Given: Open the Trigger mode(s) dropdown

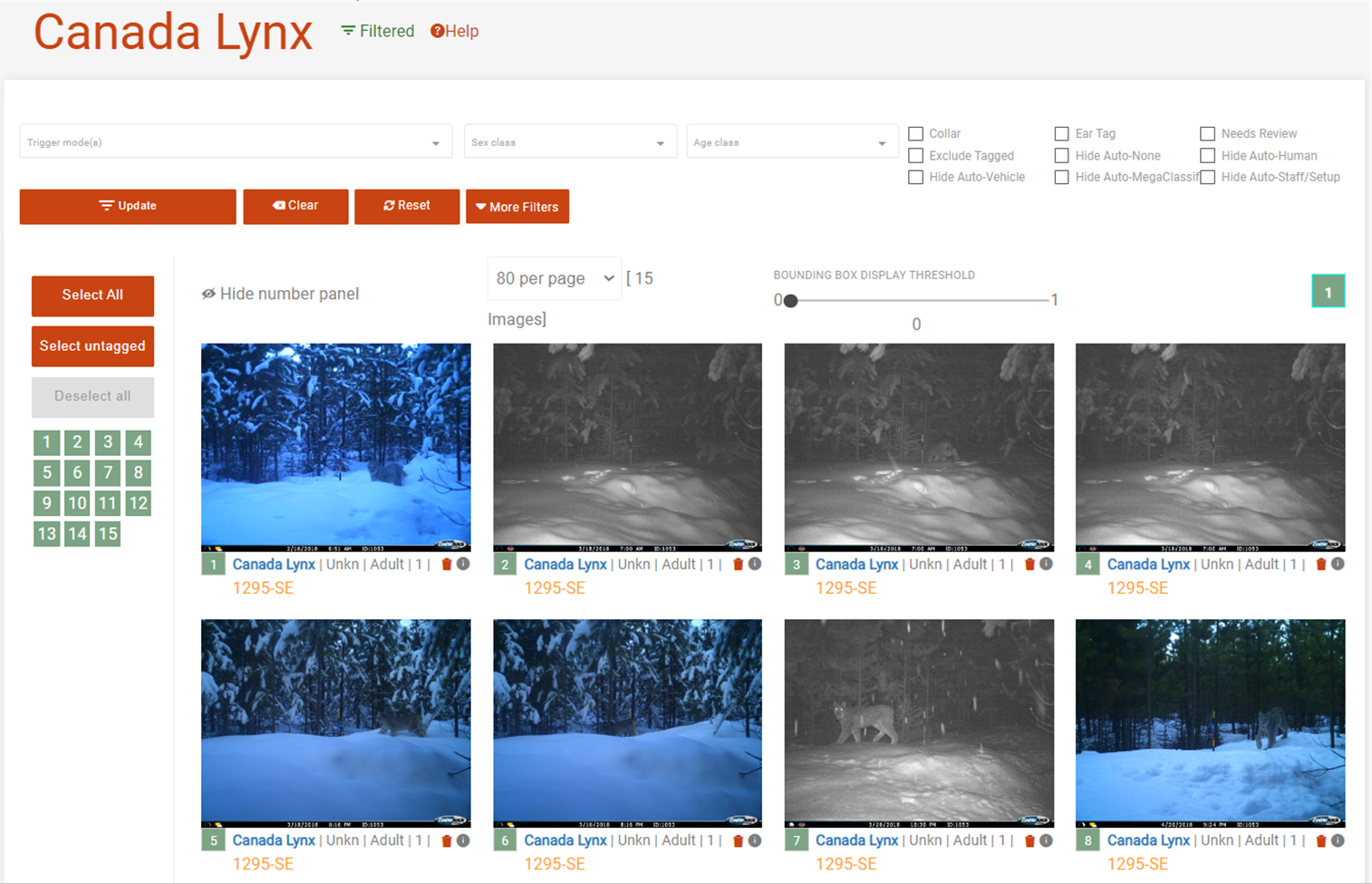Looking at the screenshot, I should (236, 141).
